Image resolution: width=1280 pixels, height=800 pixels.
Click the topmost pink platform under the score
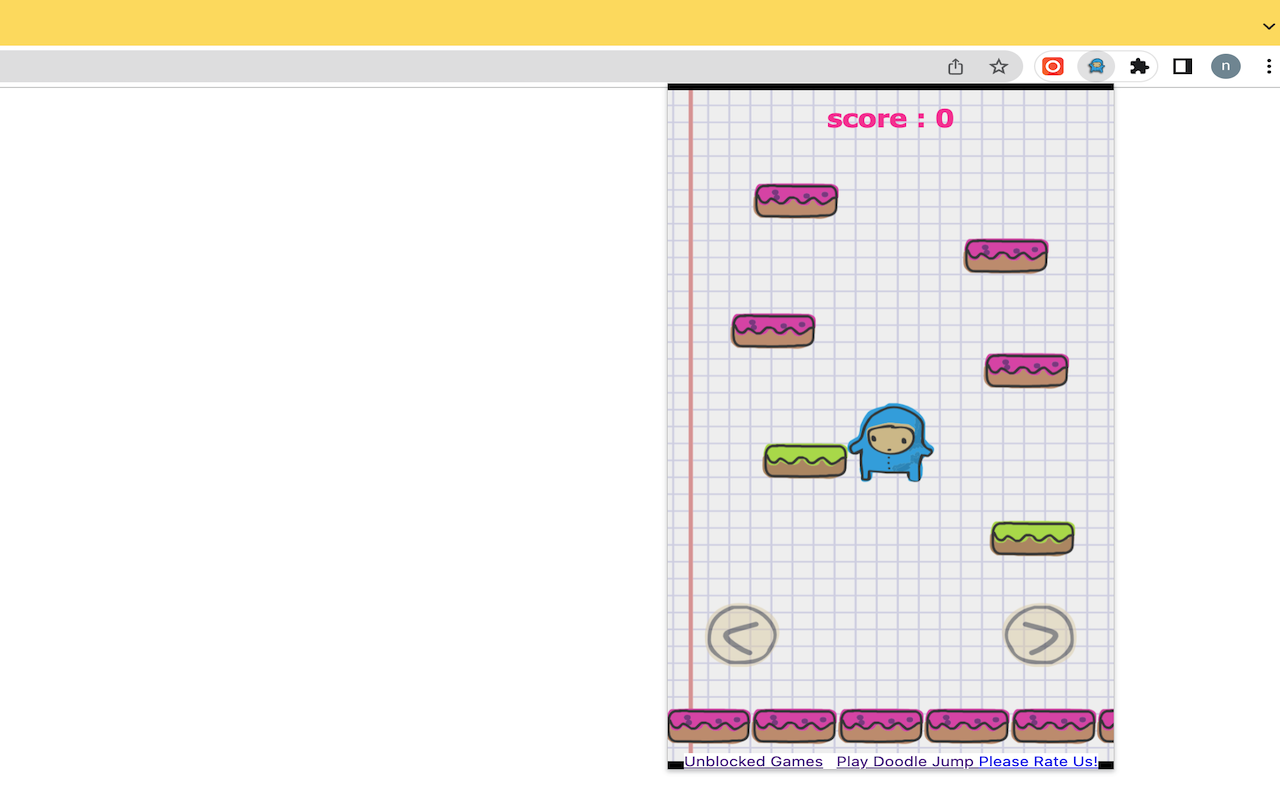coord(796,200)
